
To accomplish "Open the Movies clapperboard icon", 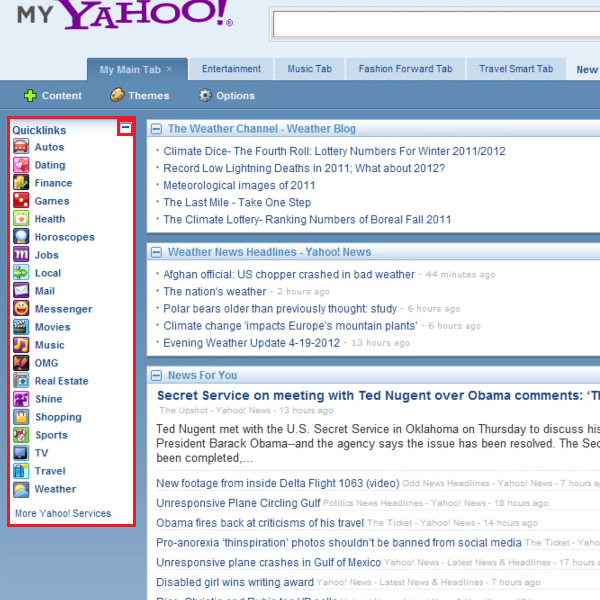I will click(x=21, y=326).
